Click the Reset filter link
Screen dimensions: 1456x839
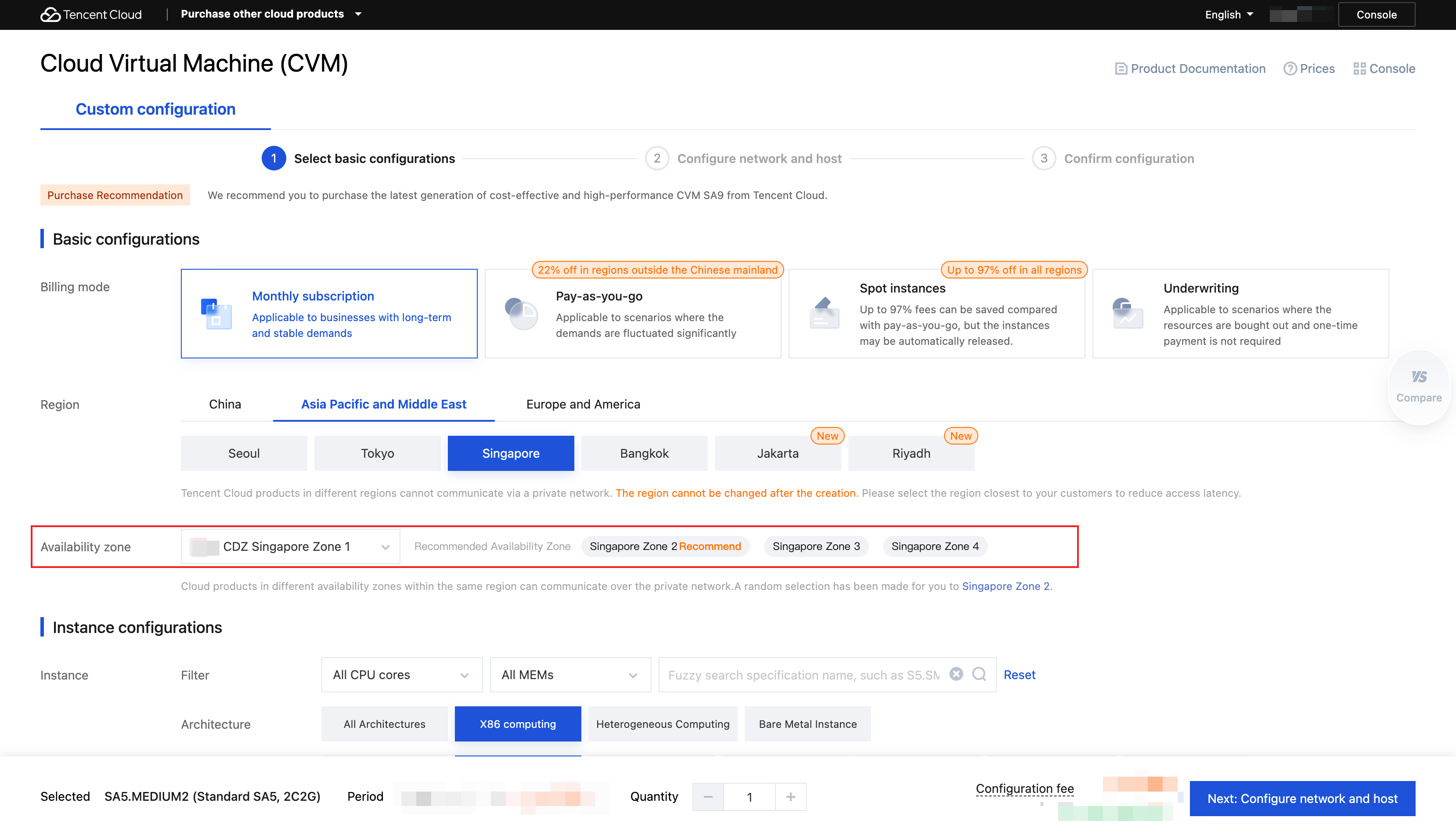point(1019,674)
